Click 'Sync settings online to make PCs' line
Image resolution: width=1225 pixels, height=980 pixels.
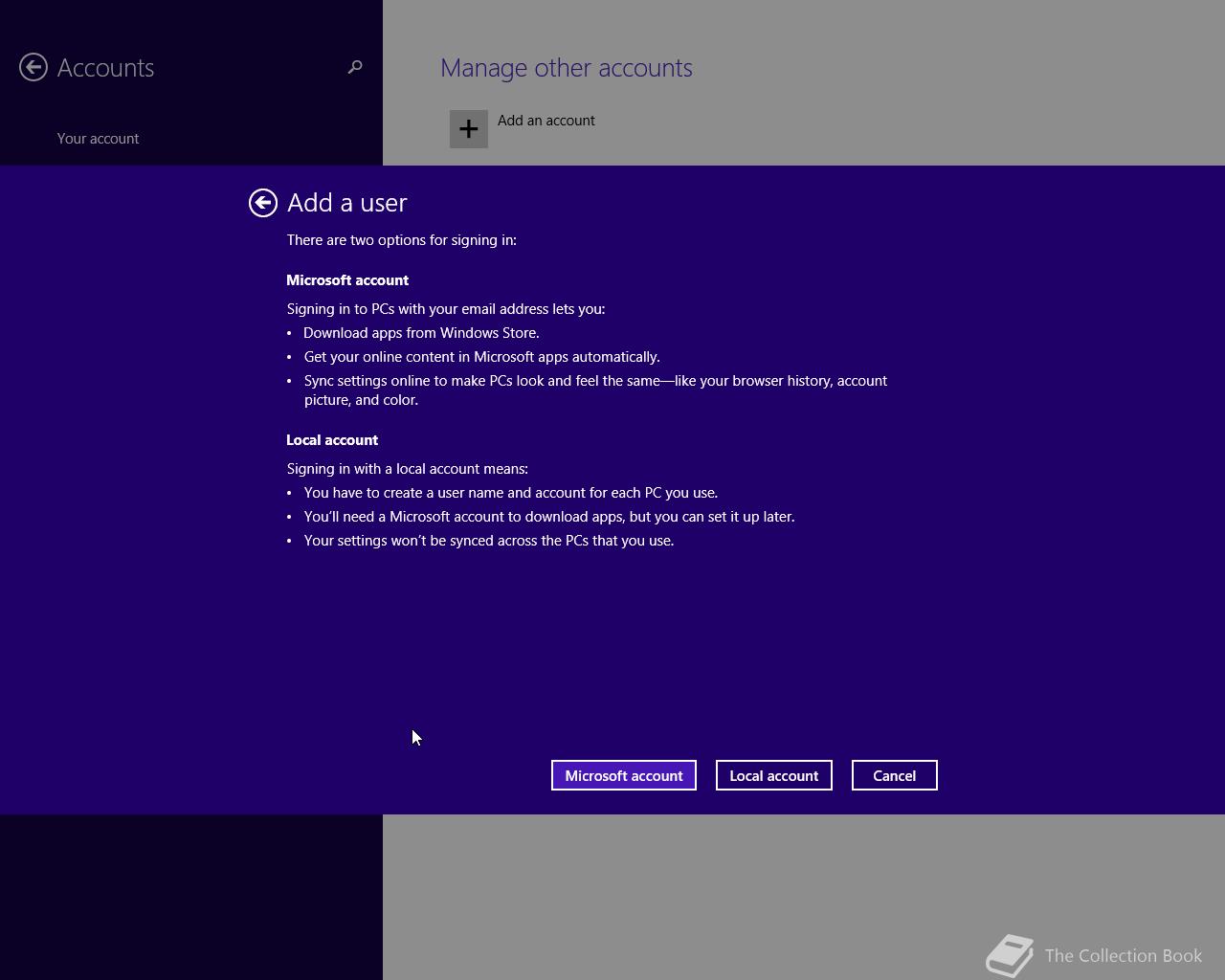click(x=595, y=390)
